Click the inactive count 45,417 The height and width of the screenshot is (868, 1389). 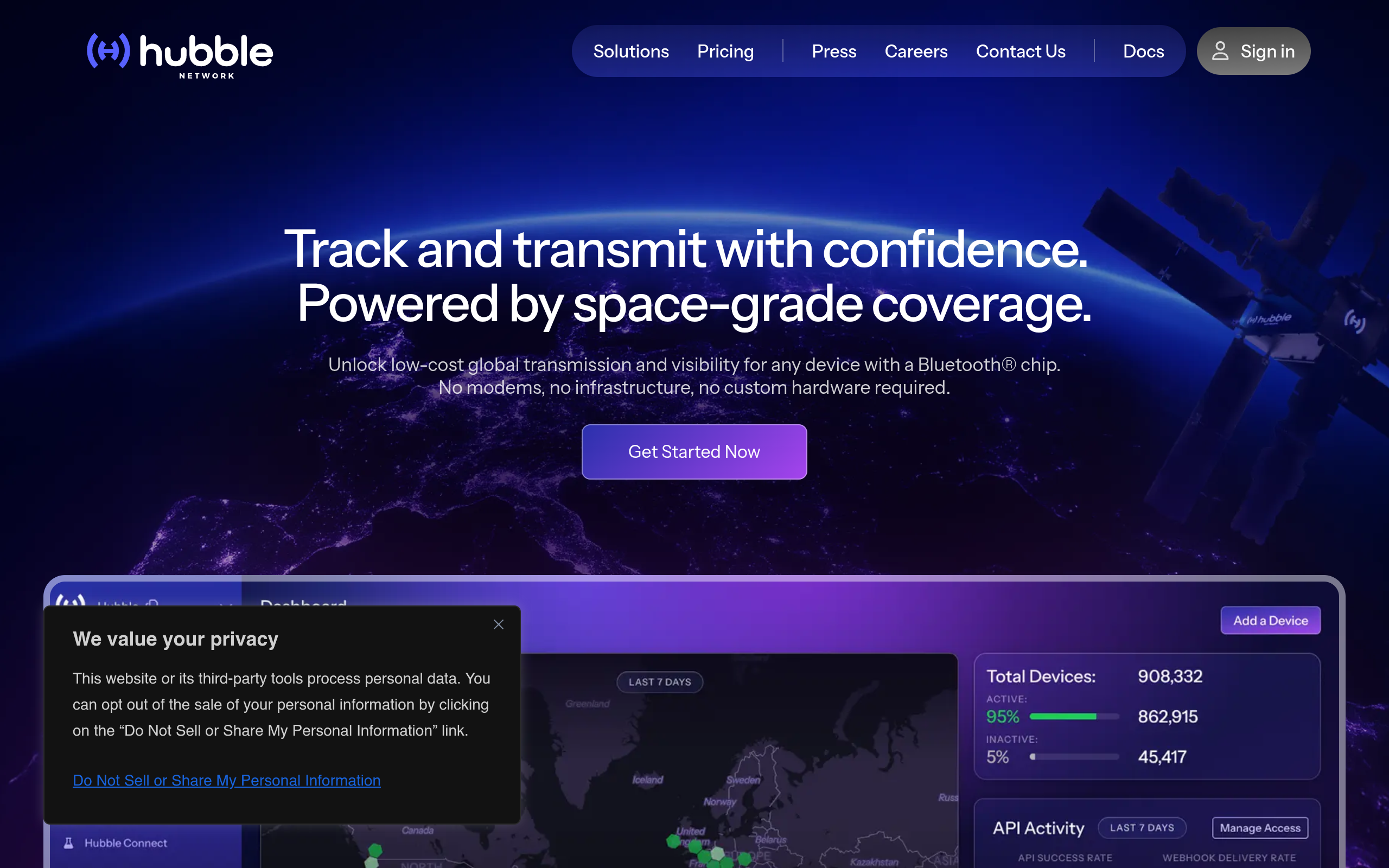[1162, 757]
